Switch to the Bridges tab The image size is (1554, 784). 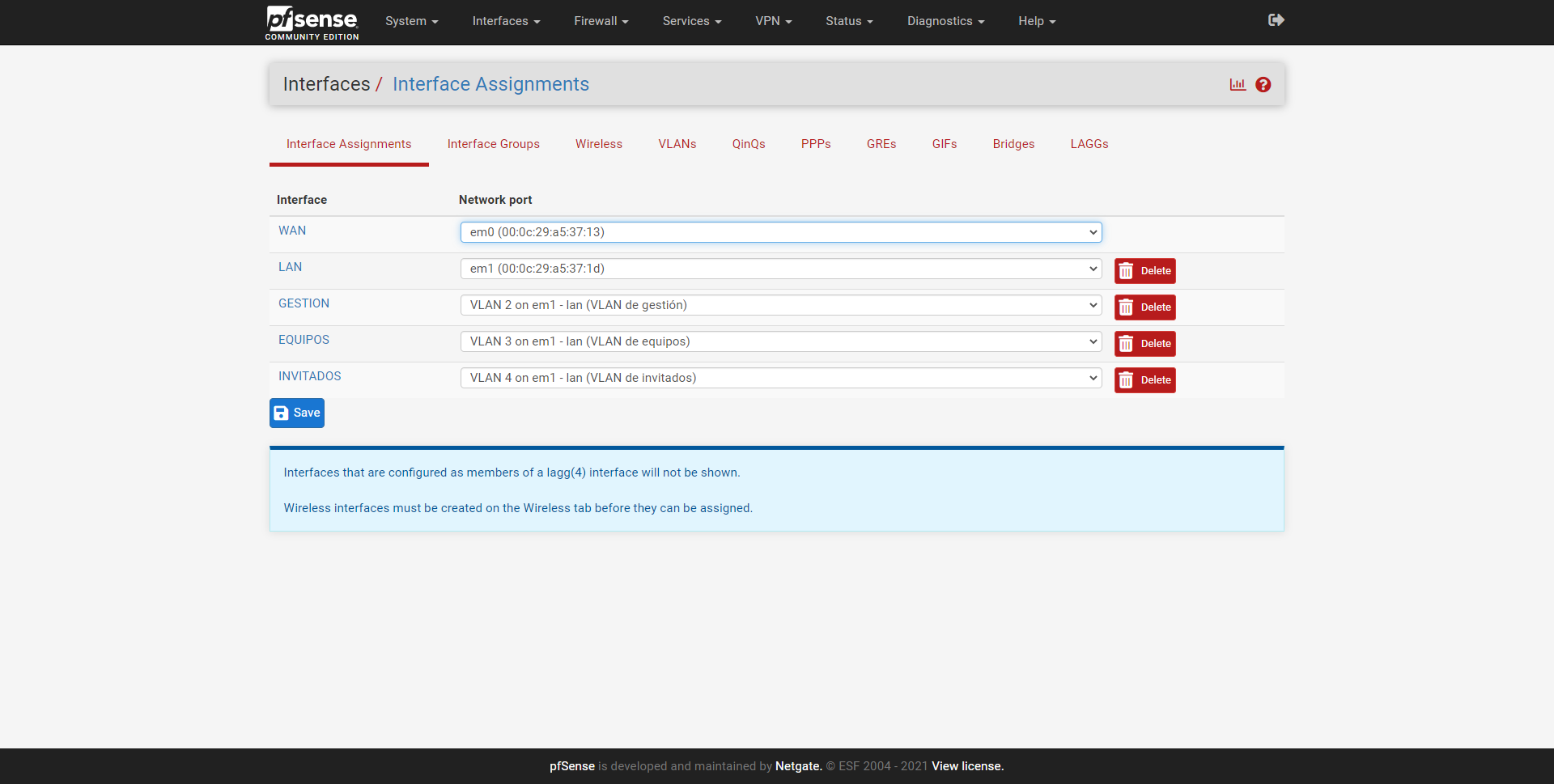pos(1013,144)
